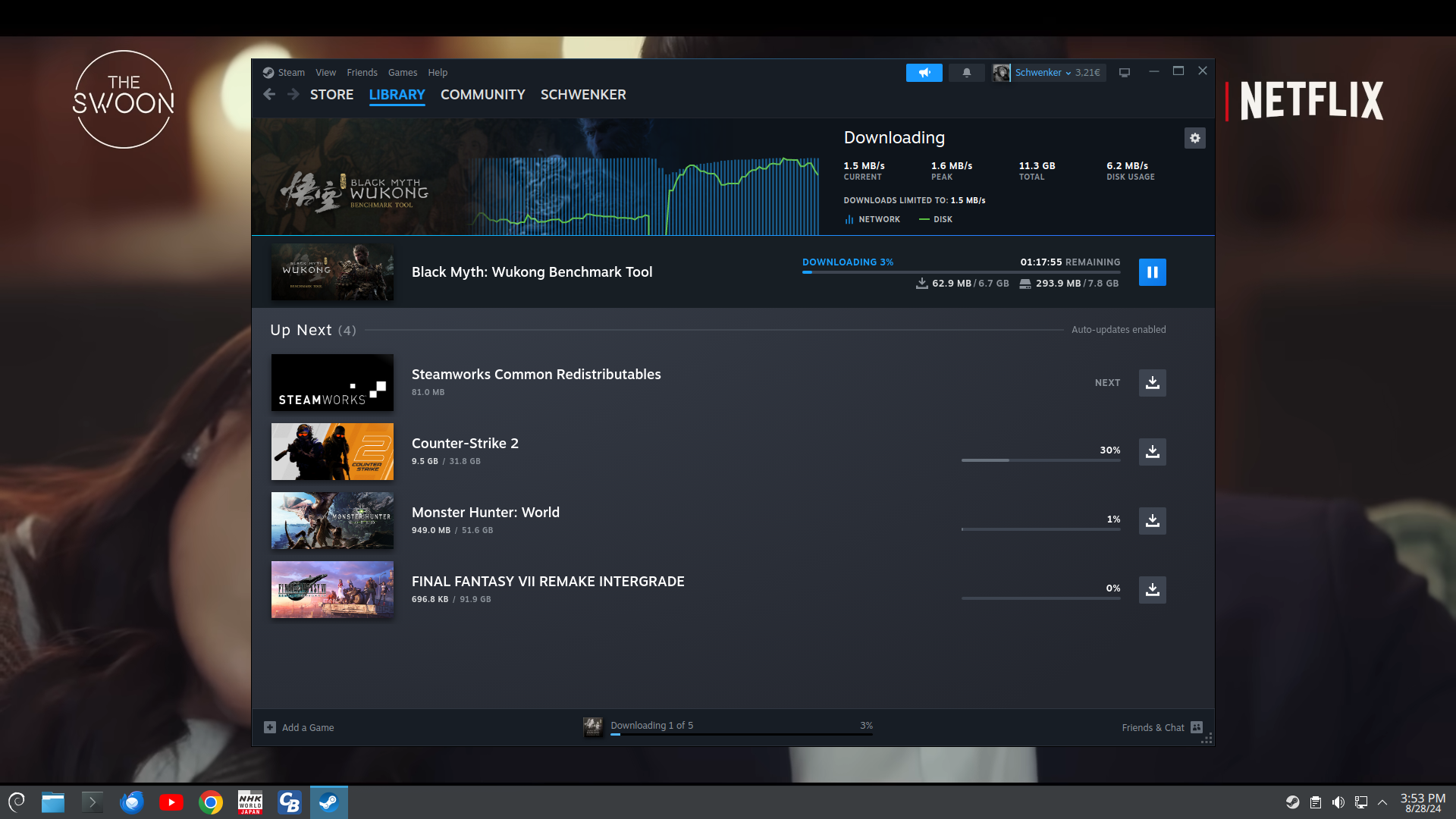Start Steamworks Common Redistributables download now
1456x819 pixels.
1152,383
